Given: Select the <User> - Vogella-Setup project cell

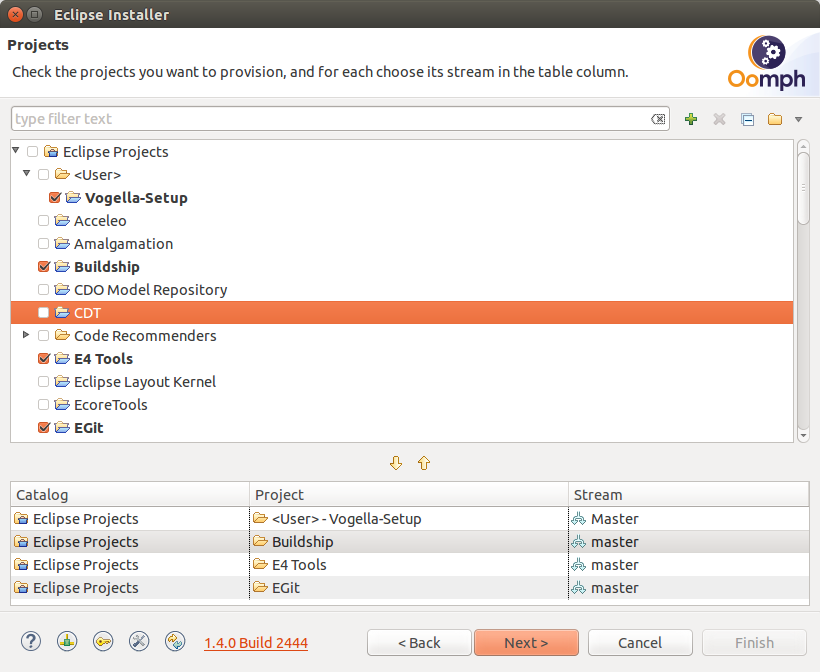Looking at the screenshot, I should click(409, 519).
